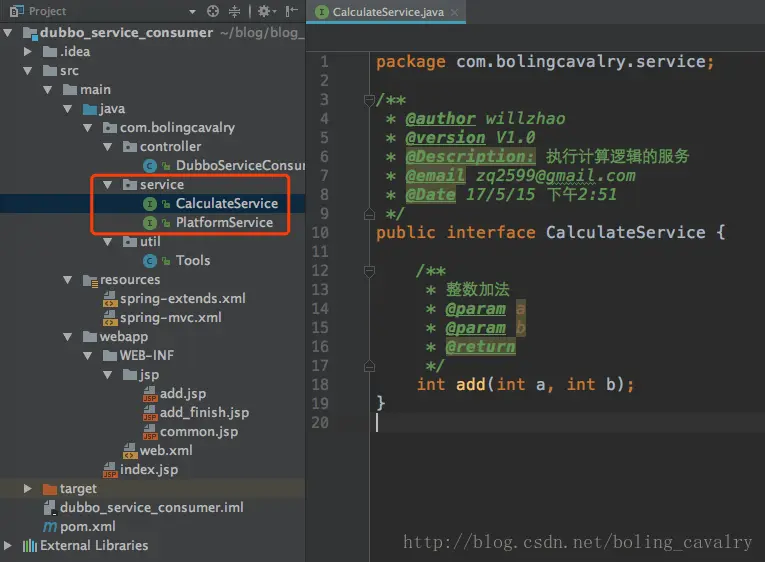Fold the method Javadoc at line 12
This screenshot has height=562, width=765.
click(x=369, y=271)
